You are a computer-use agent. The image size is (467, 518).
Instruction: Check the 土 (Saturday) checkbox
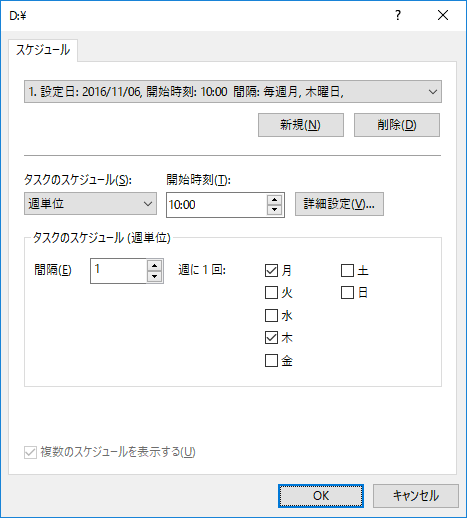point(347,270)
